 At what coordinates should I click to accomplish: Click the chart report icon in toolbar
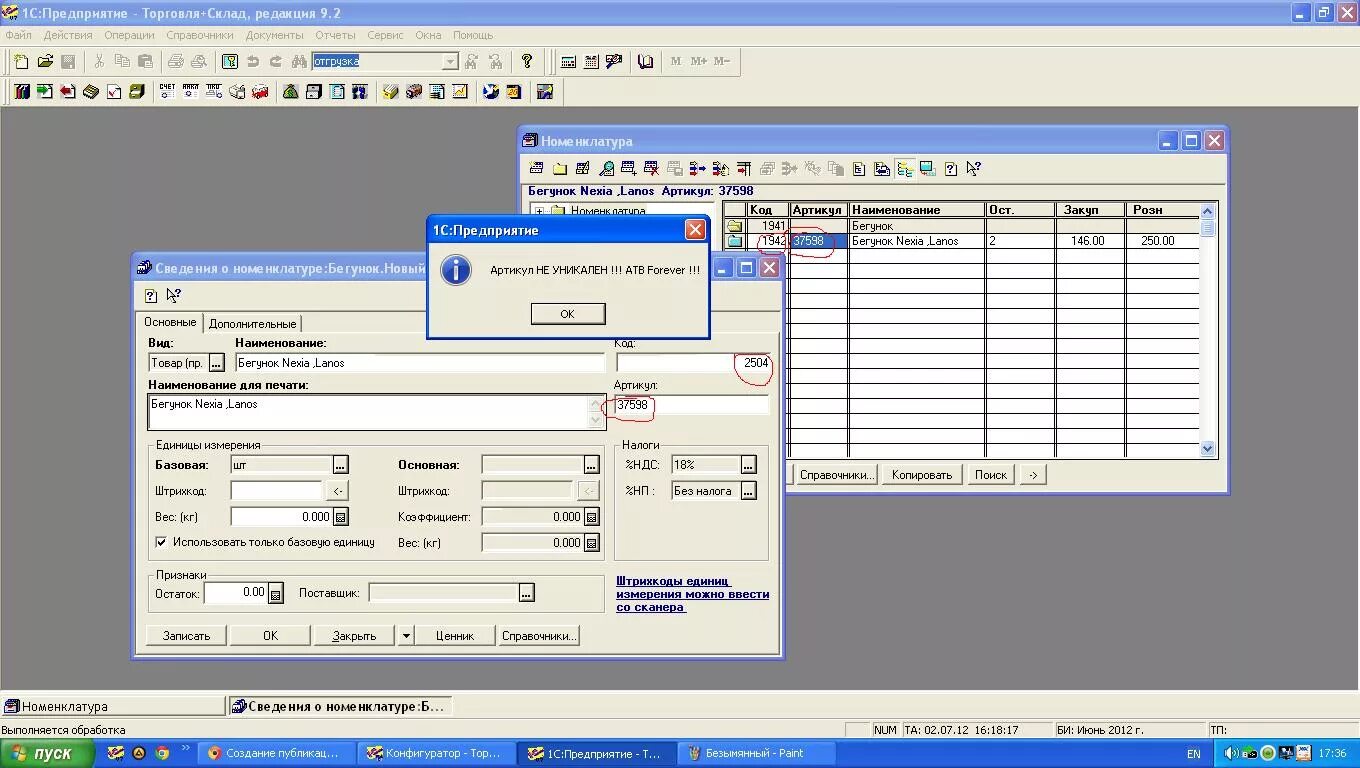pyautogui.click(x=460, y=92)
